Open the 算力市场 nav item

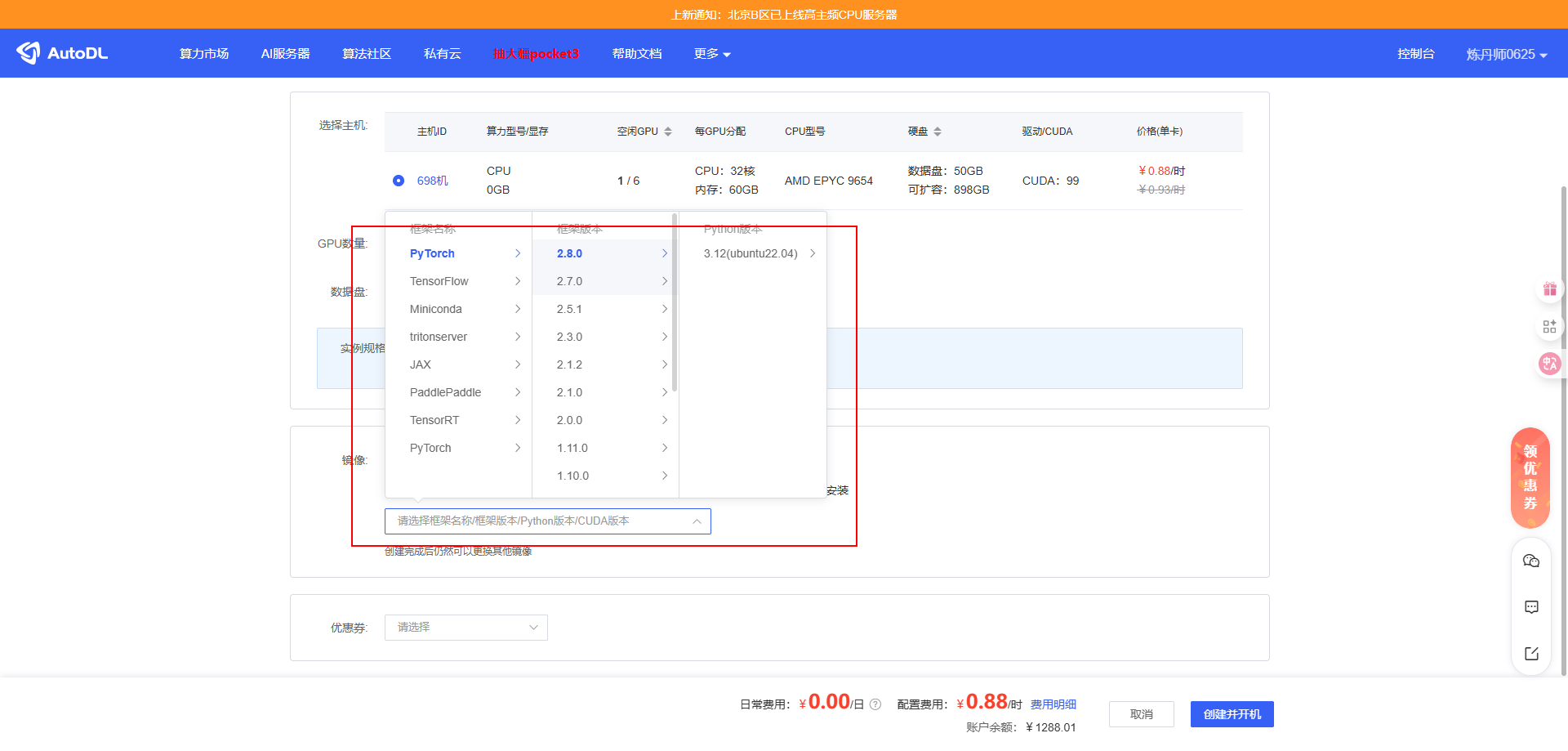(x=204, y=53)
